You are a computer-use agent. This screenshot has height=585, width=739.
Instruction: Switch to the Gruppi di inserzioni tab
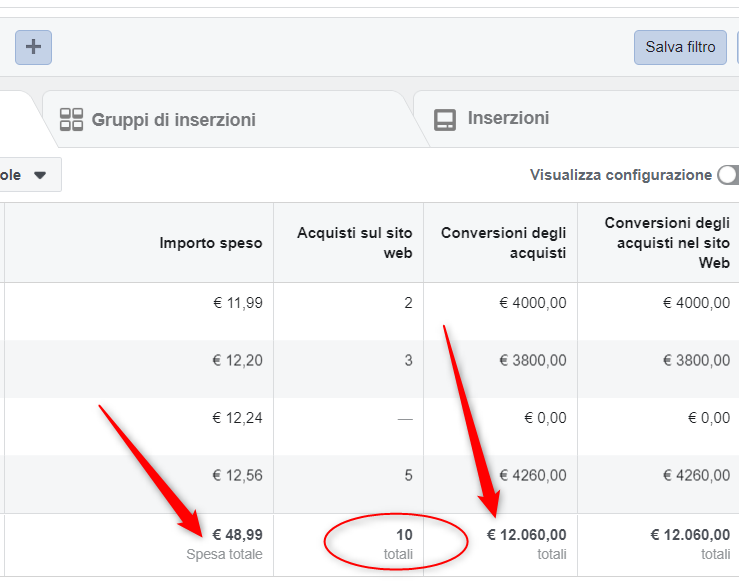[x=173, y=120]
